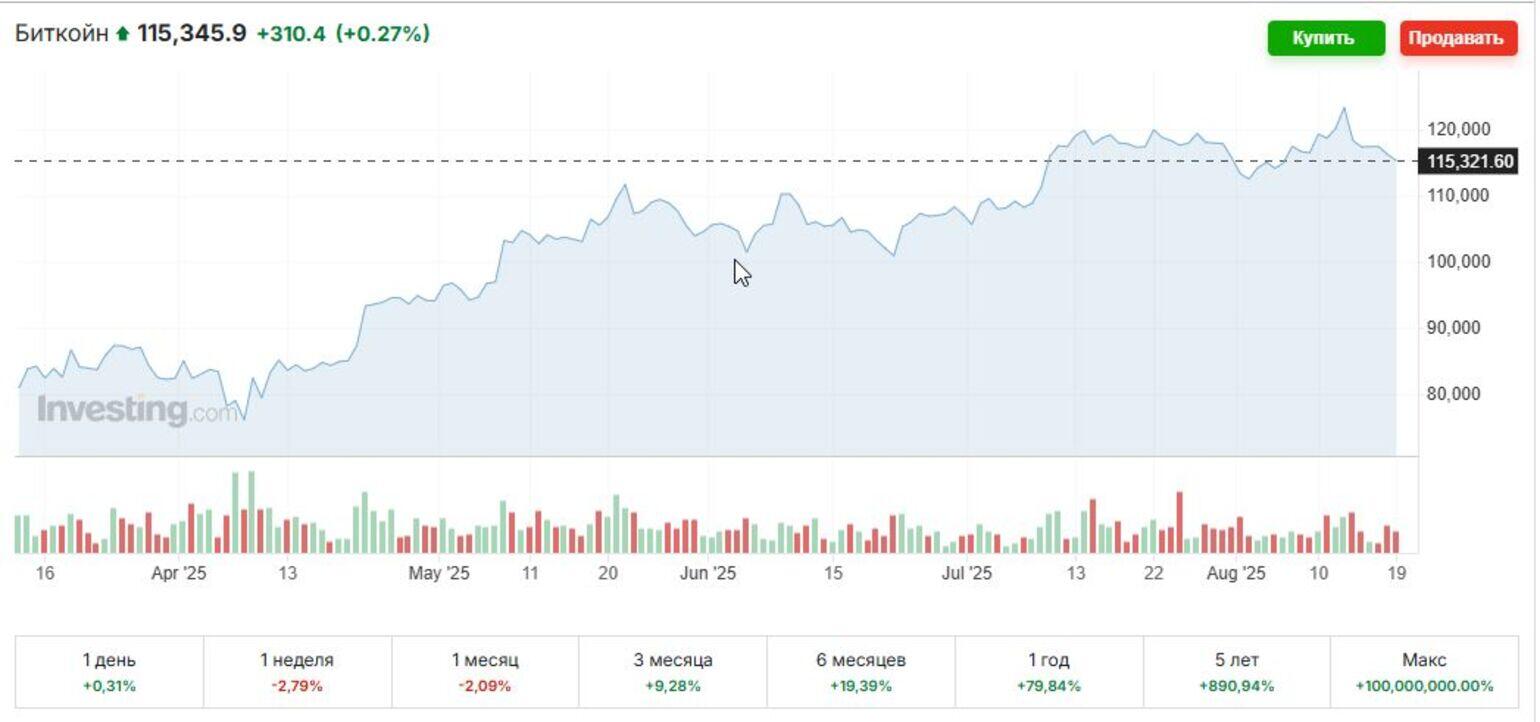Select the 1 год range tab
The width and height of the screenshot is (1540, 722).
[x=1049, y=671]
